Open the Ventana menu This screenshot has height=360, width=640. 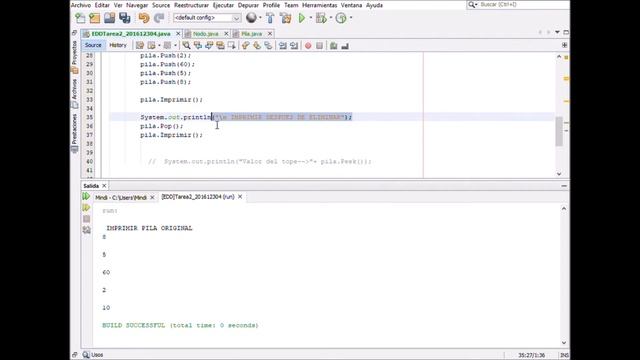(351, 5)
